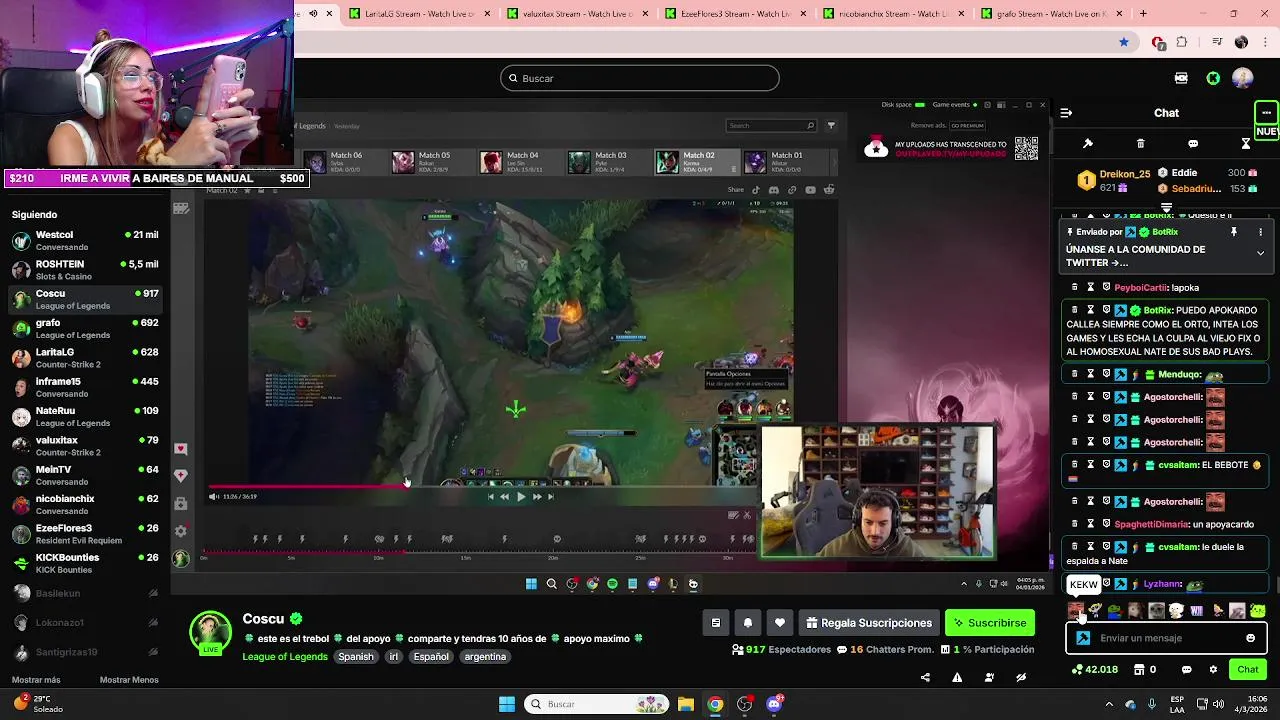Switch to grafo Stream browser tab

(1050, 14)
